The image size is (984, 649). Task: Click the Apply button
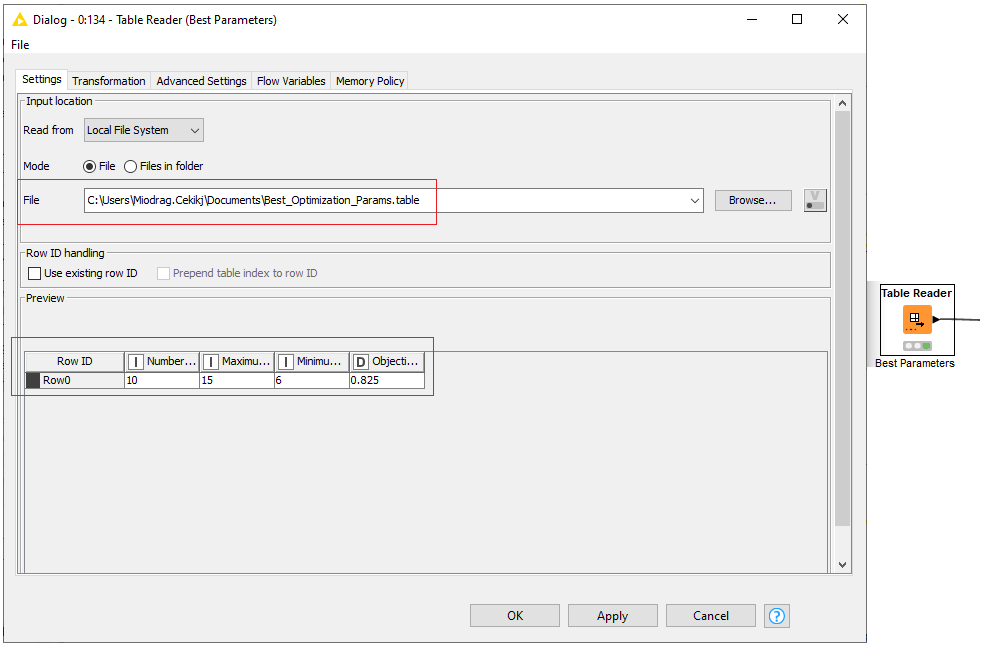tap(612, 616)
